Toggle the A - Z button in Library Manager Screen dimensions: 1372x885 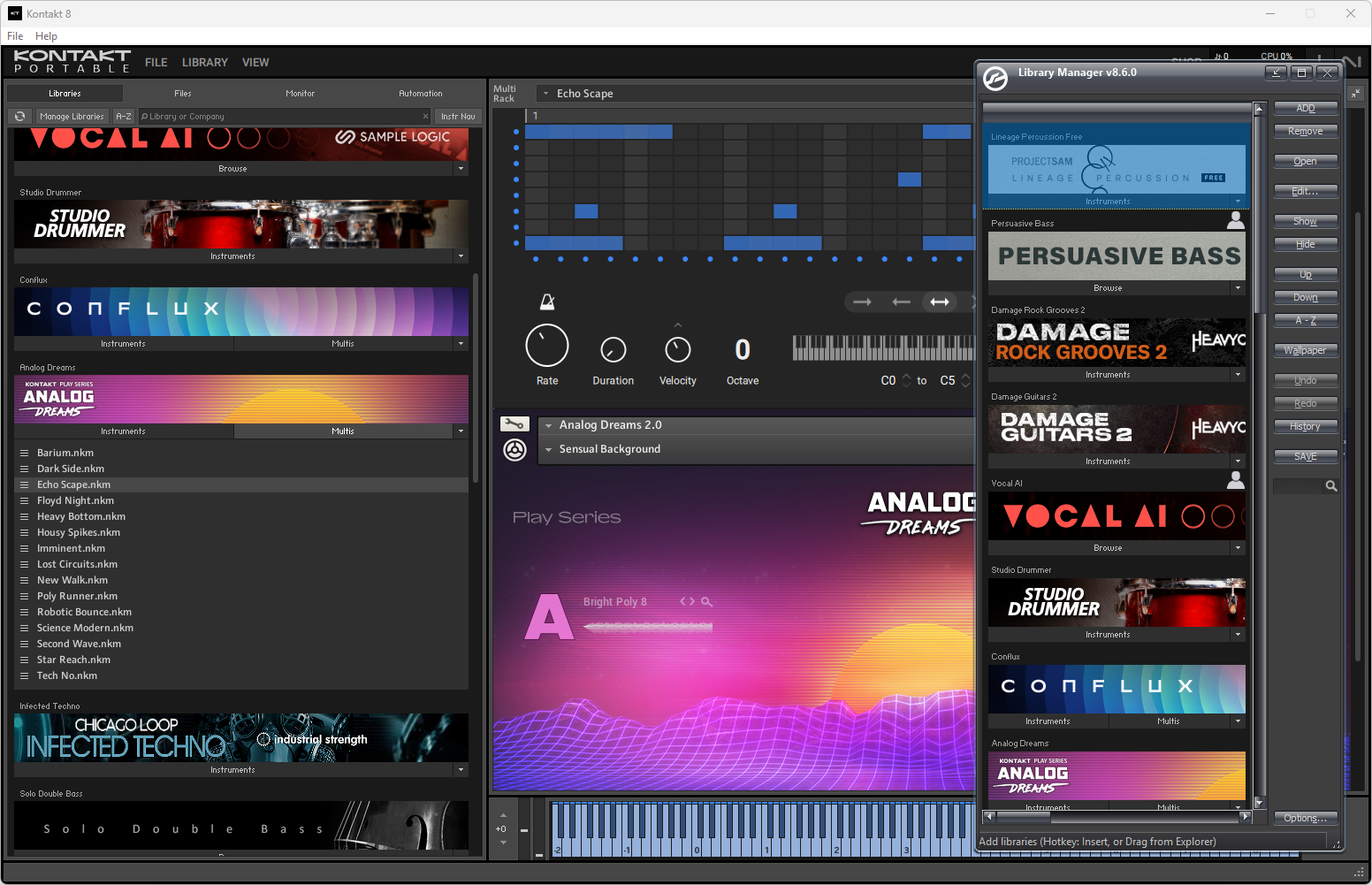1306,320
